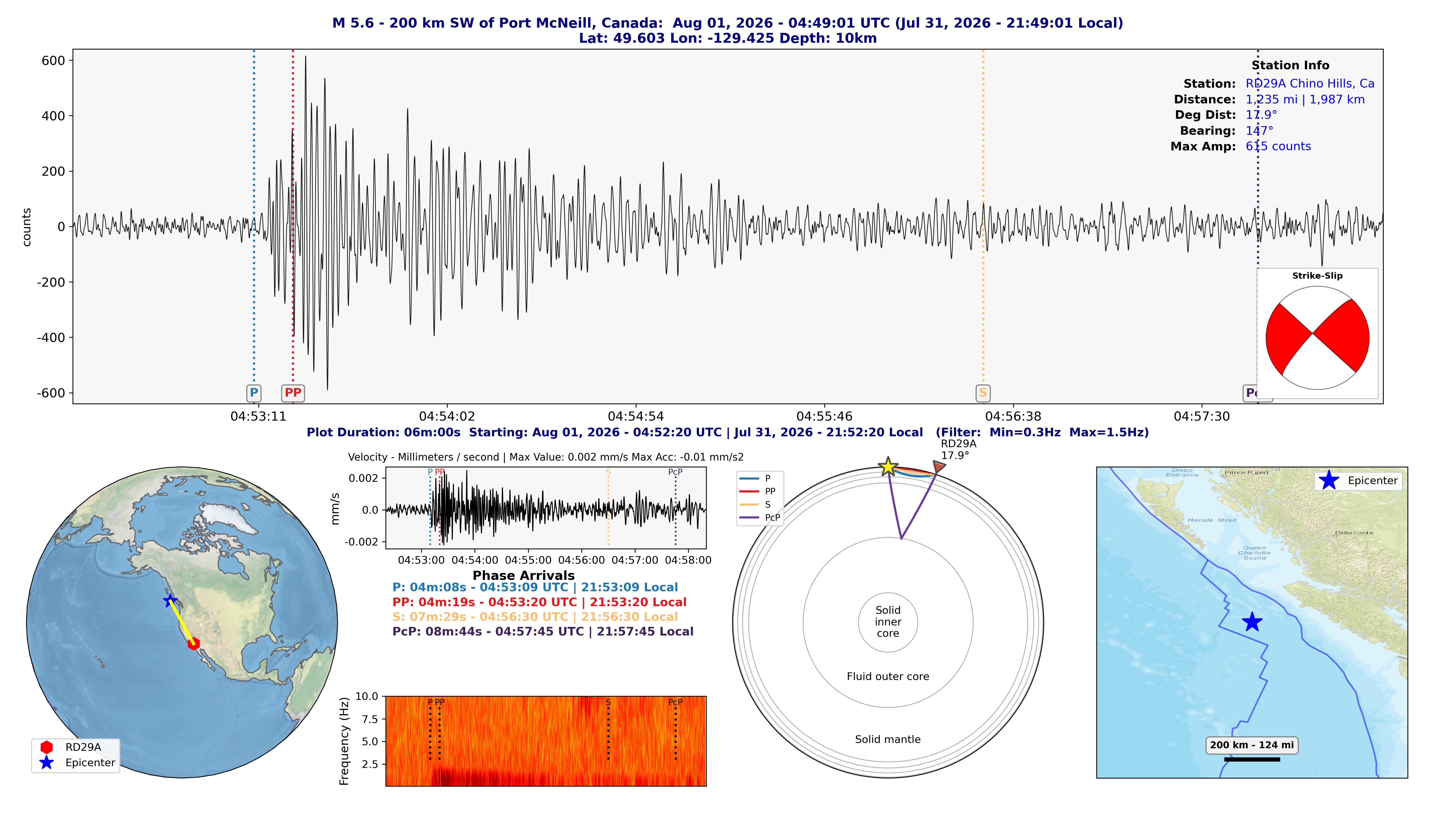The image size is (1456, 819).
Task: Click the "04:55:00" tick under the velocity plot
Action: 528,560
